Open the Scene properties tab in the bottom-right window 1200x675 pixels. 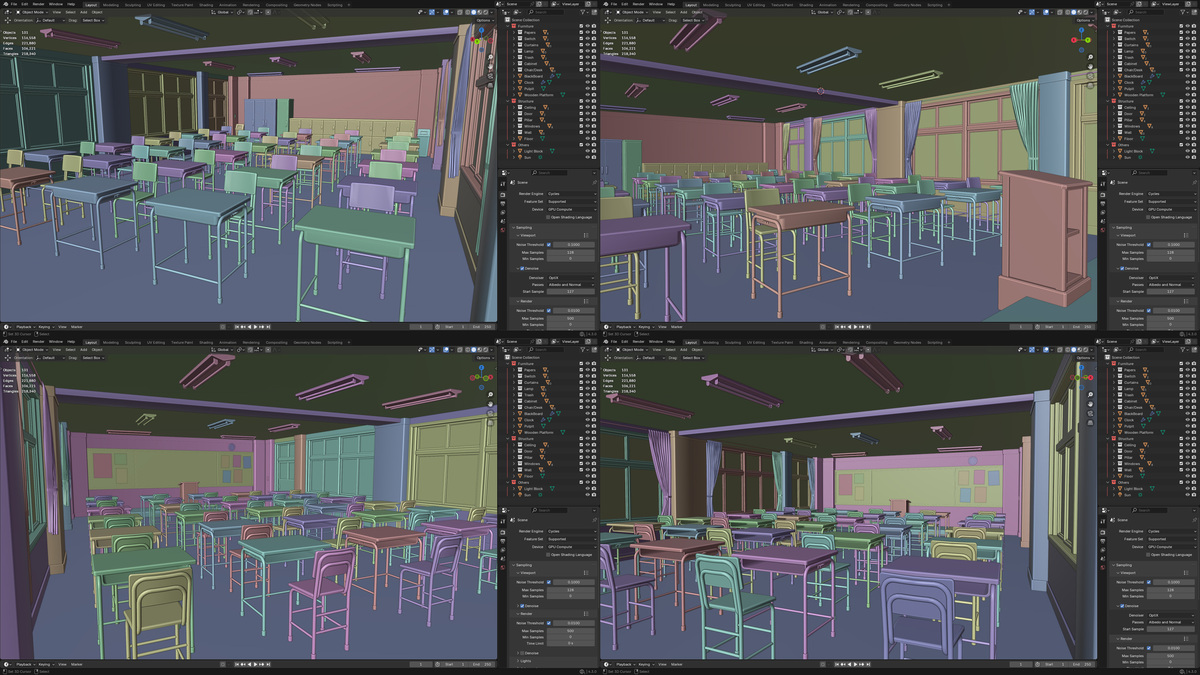click(x=1103, y=559)
